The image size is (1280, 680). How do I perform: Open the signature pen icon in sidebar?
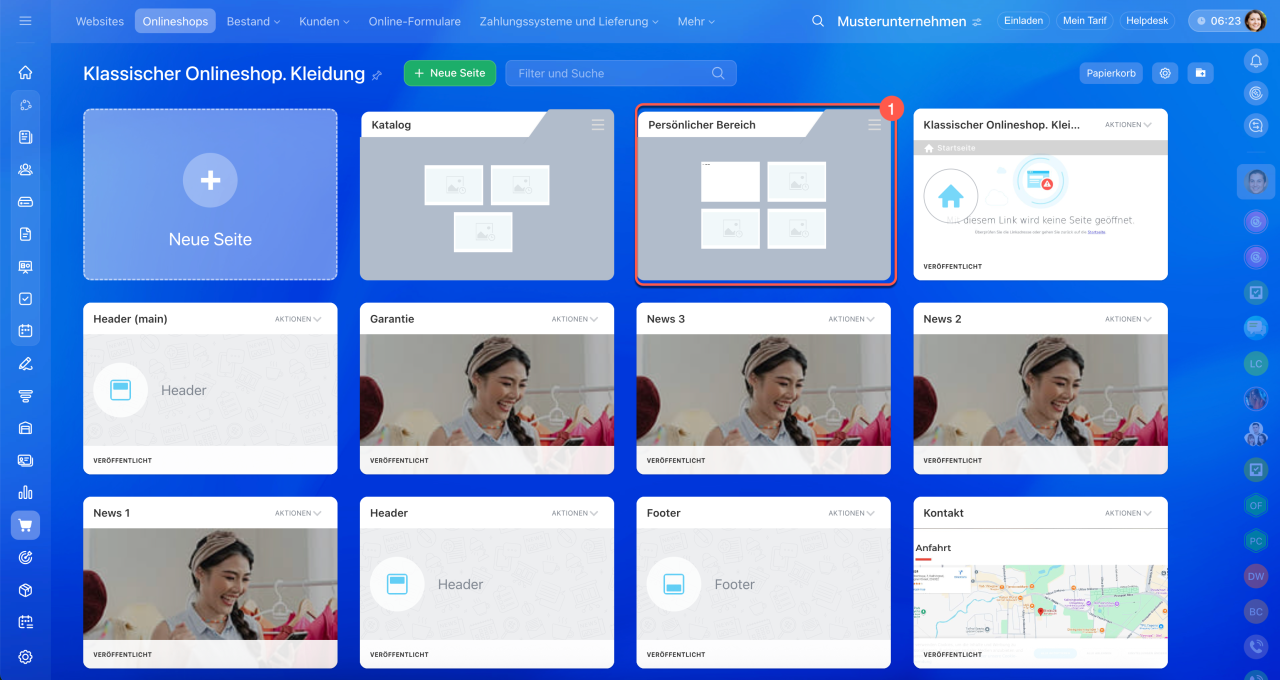click(x=25, y=363)
